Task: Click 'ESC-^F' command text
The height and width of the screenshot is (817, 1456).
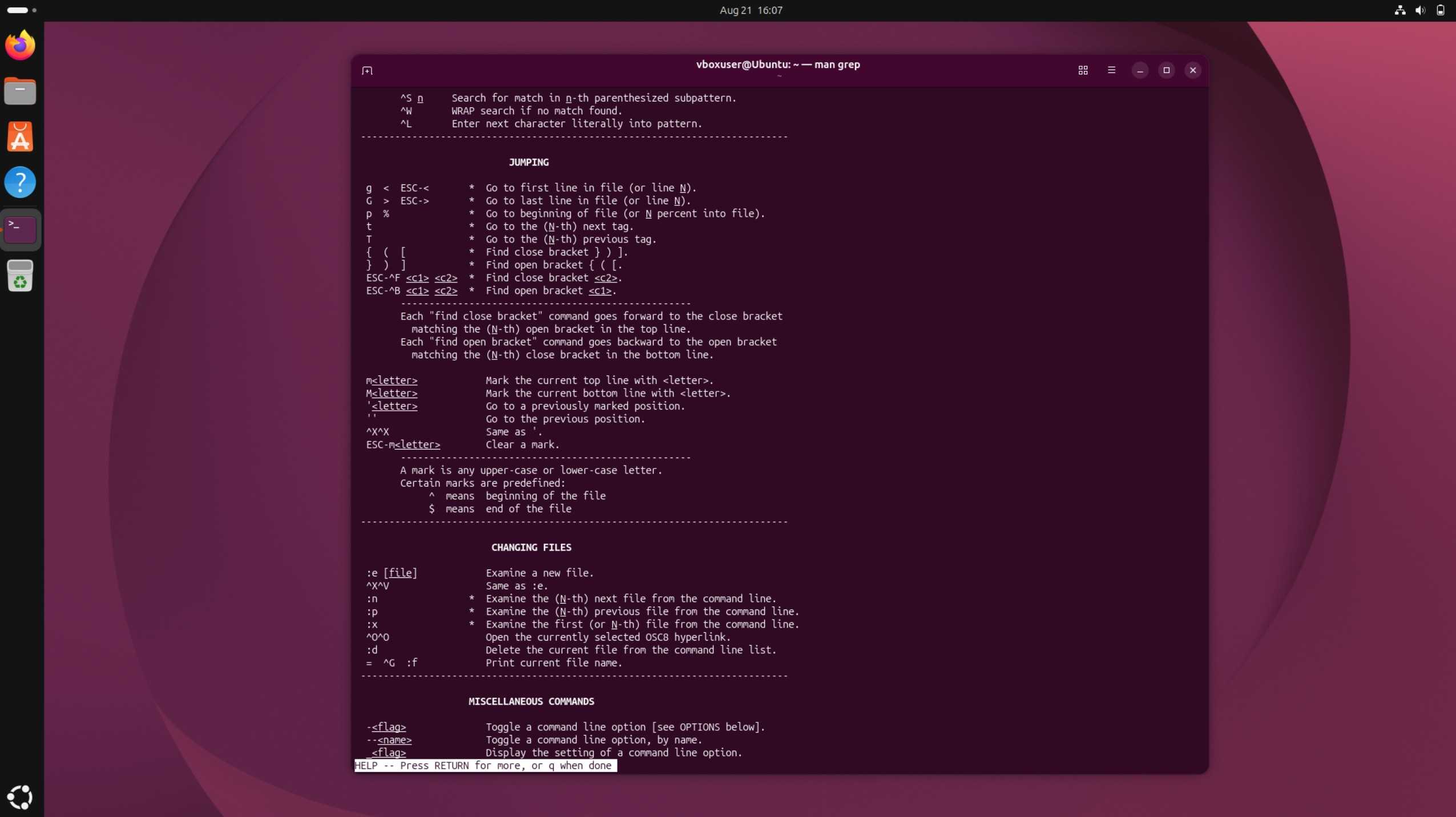Action: tap(383, 278)
